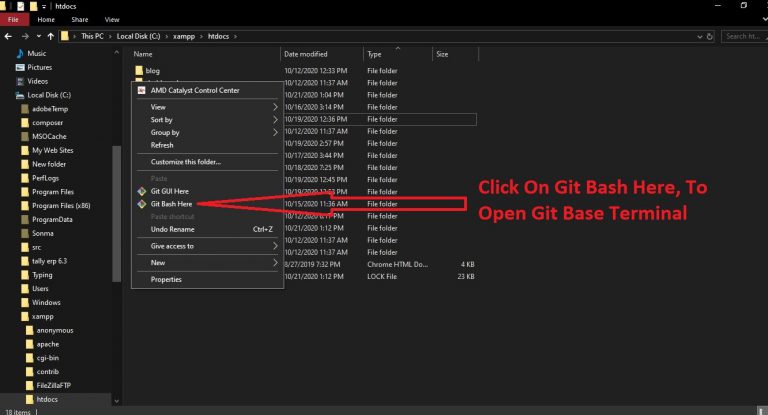Click the address bar refresh icon
Image resolution: width=768 pixels, height=415 pixels.
click(709, 36)
